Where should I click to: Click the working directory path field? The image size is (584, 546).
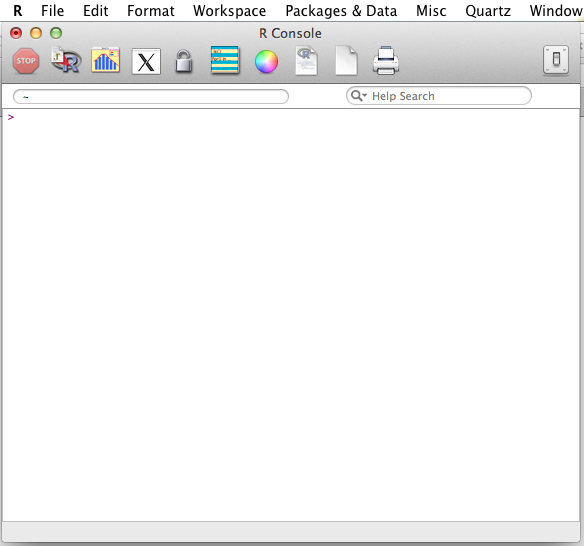[x=151, y=96]
